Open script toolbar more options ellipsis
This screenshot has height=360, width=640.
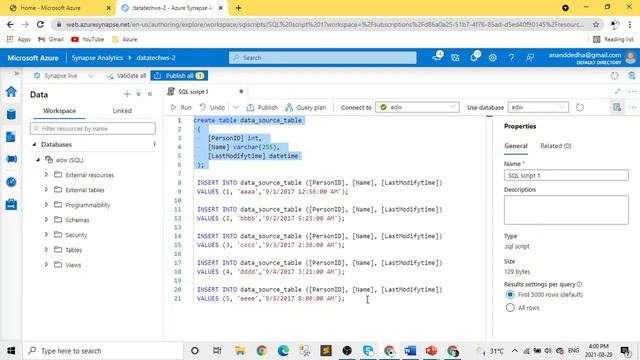click(633, 107)
